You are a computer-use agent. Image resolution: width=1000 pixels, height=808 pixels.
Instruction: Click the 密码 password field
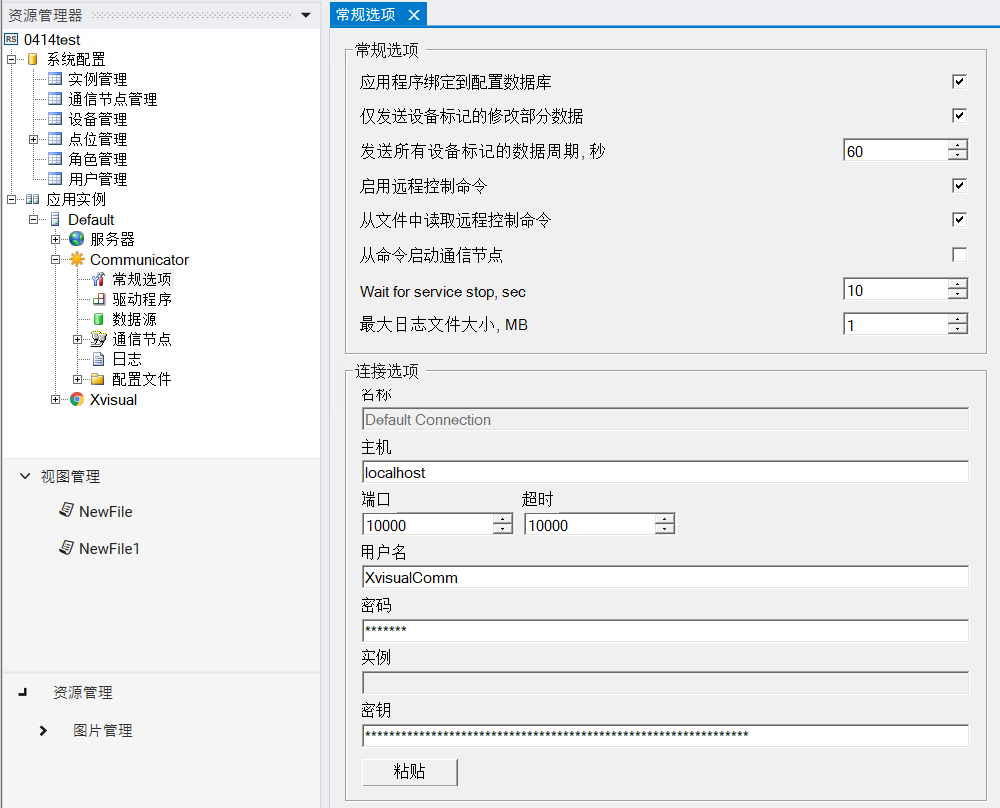tap(665, 630)
